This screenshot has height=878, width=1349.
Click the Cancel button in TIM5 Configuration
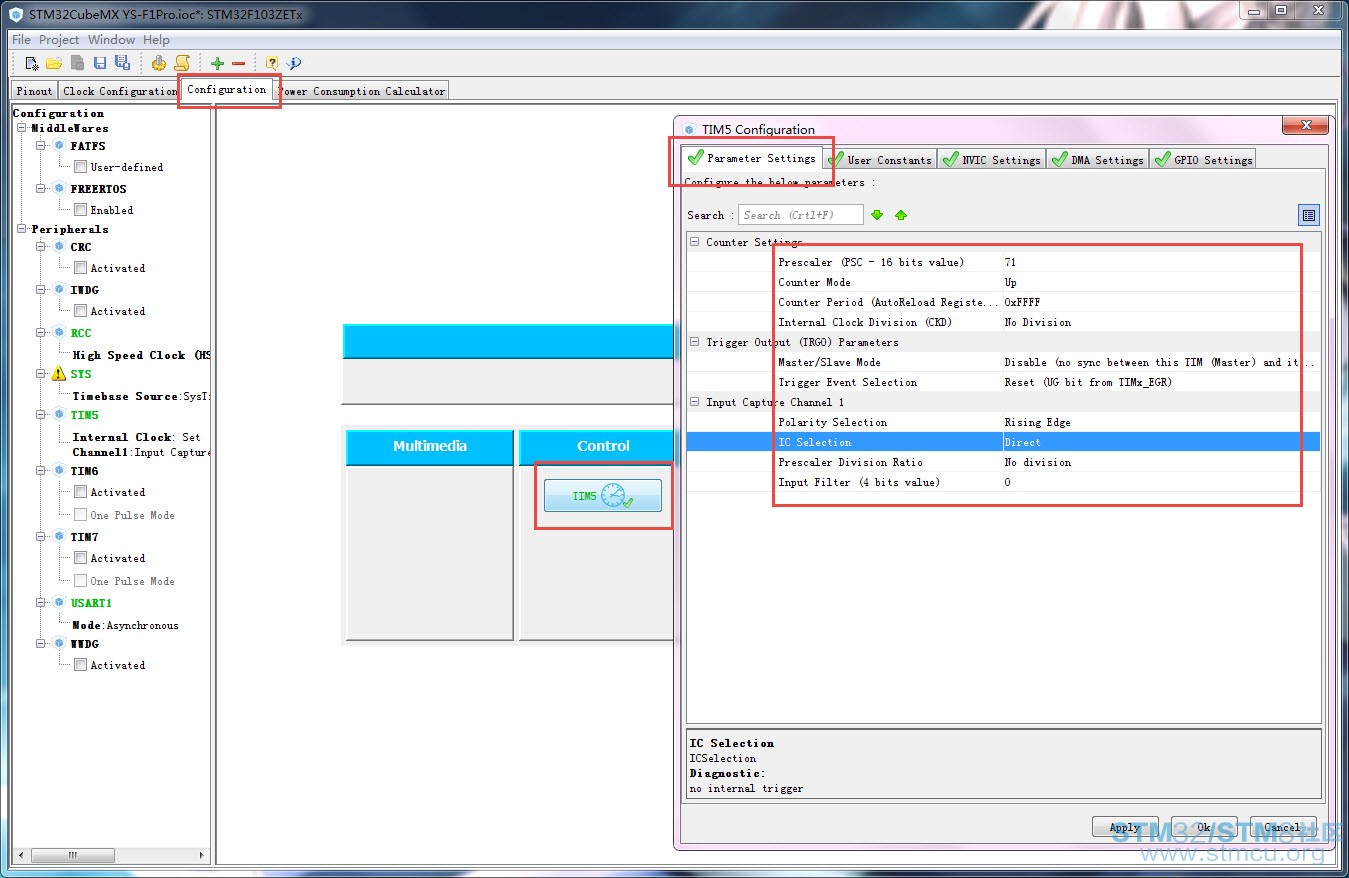point(1283,827)
